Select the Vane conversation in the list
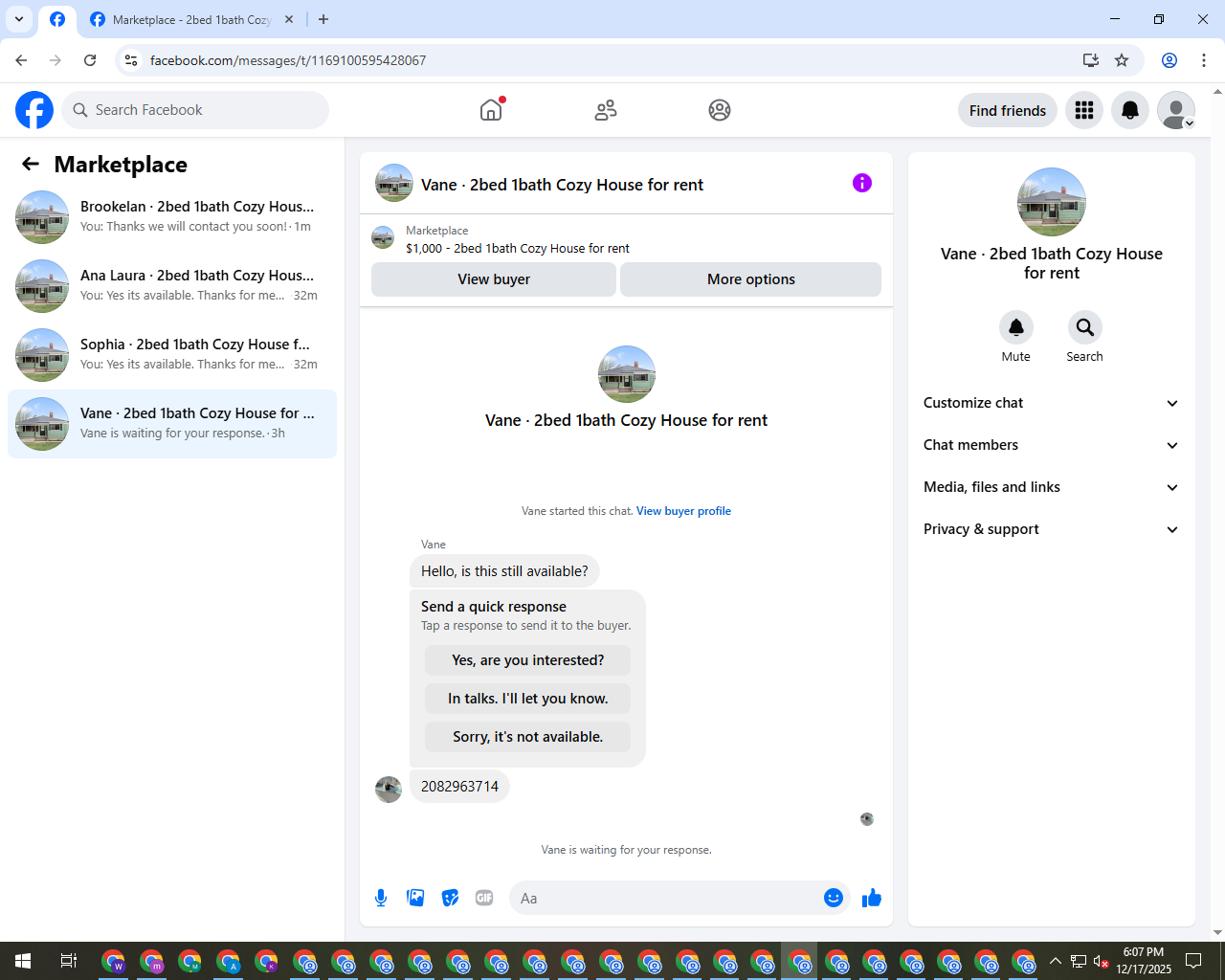Image resolution: width=1225 pixels, height=980 pixels. (x=172, y=424)
